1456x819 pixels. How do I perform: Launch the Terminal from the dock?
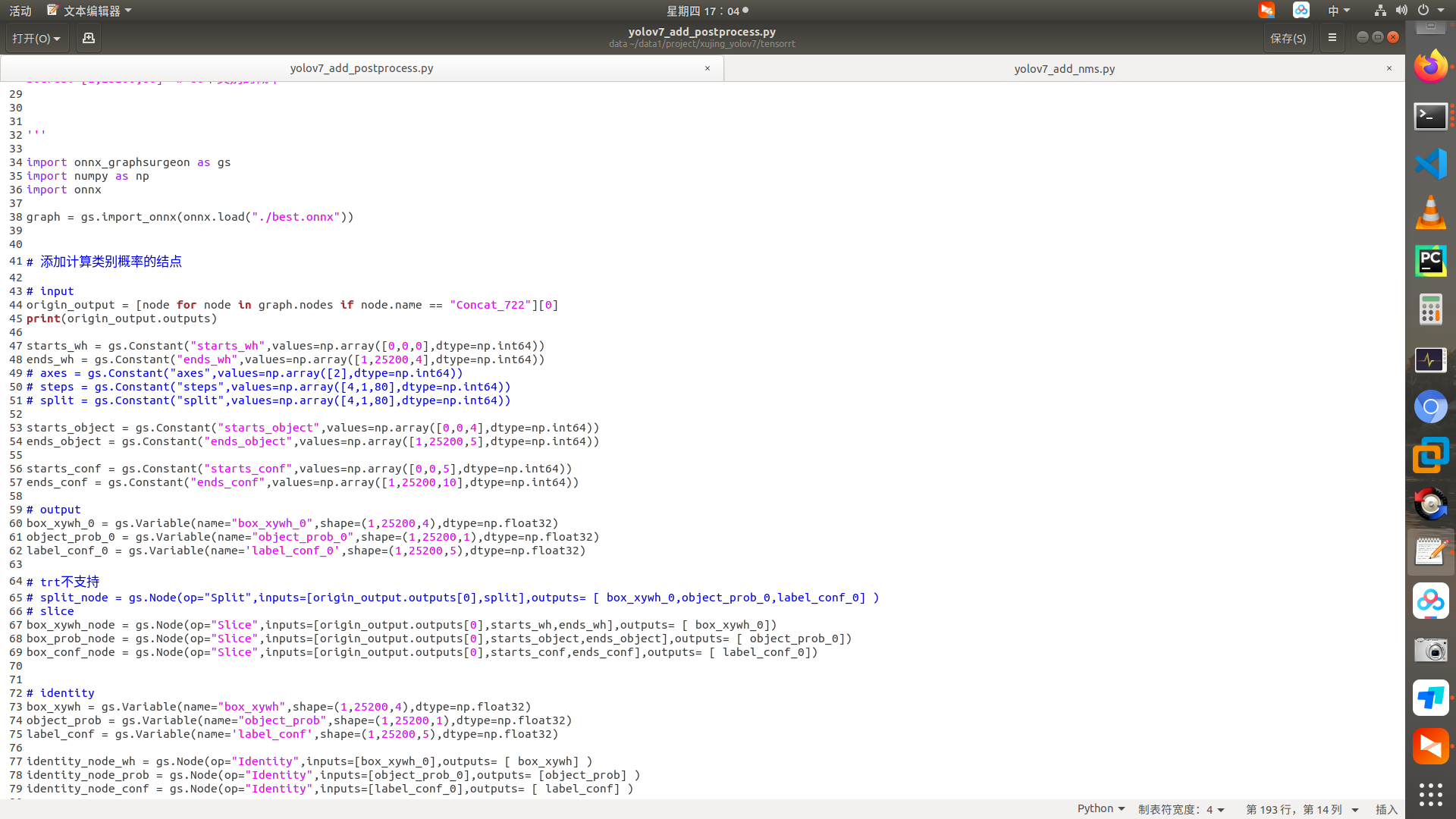click(x=1431, y=116)
